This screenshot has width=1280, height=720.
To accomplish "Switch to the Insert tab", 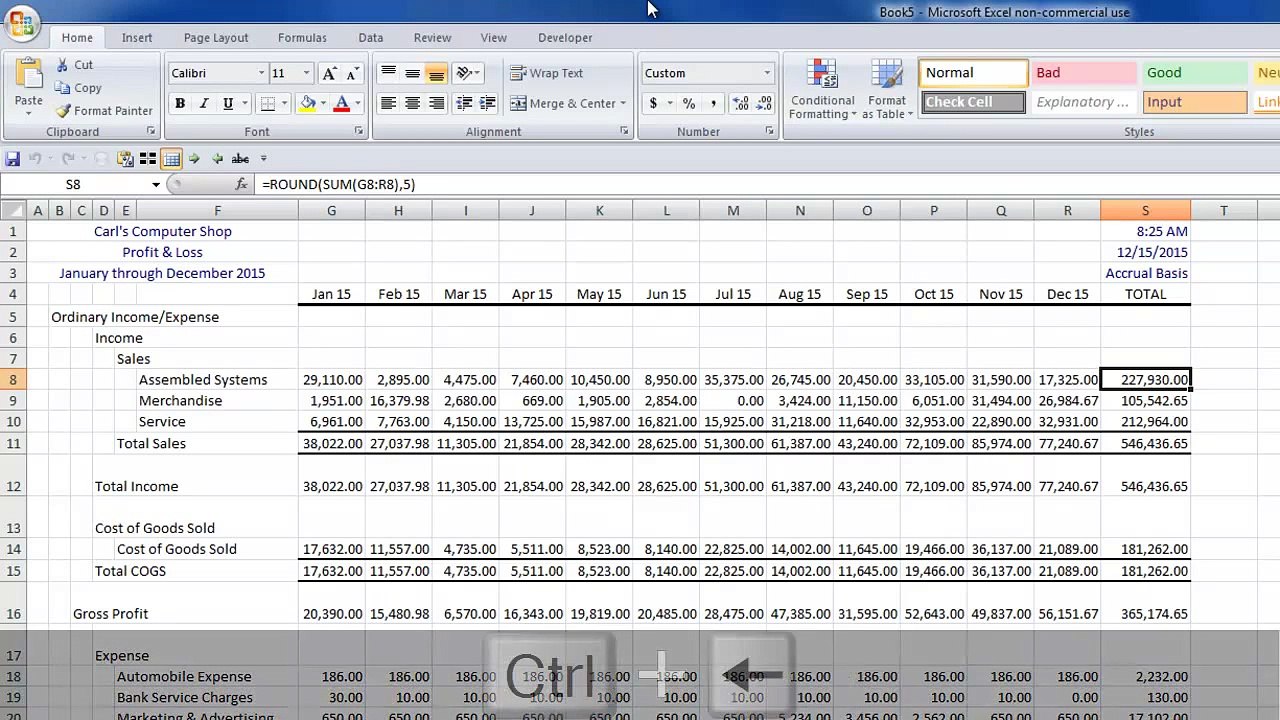I will (x=137, y=37).
